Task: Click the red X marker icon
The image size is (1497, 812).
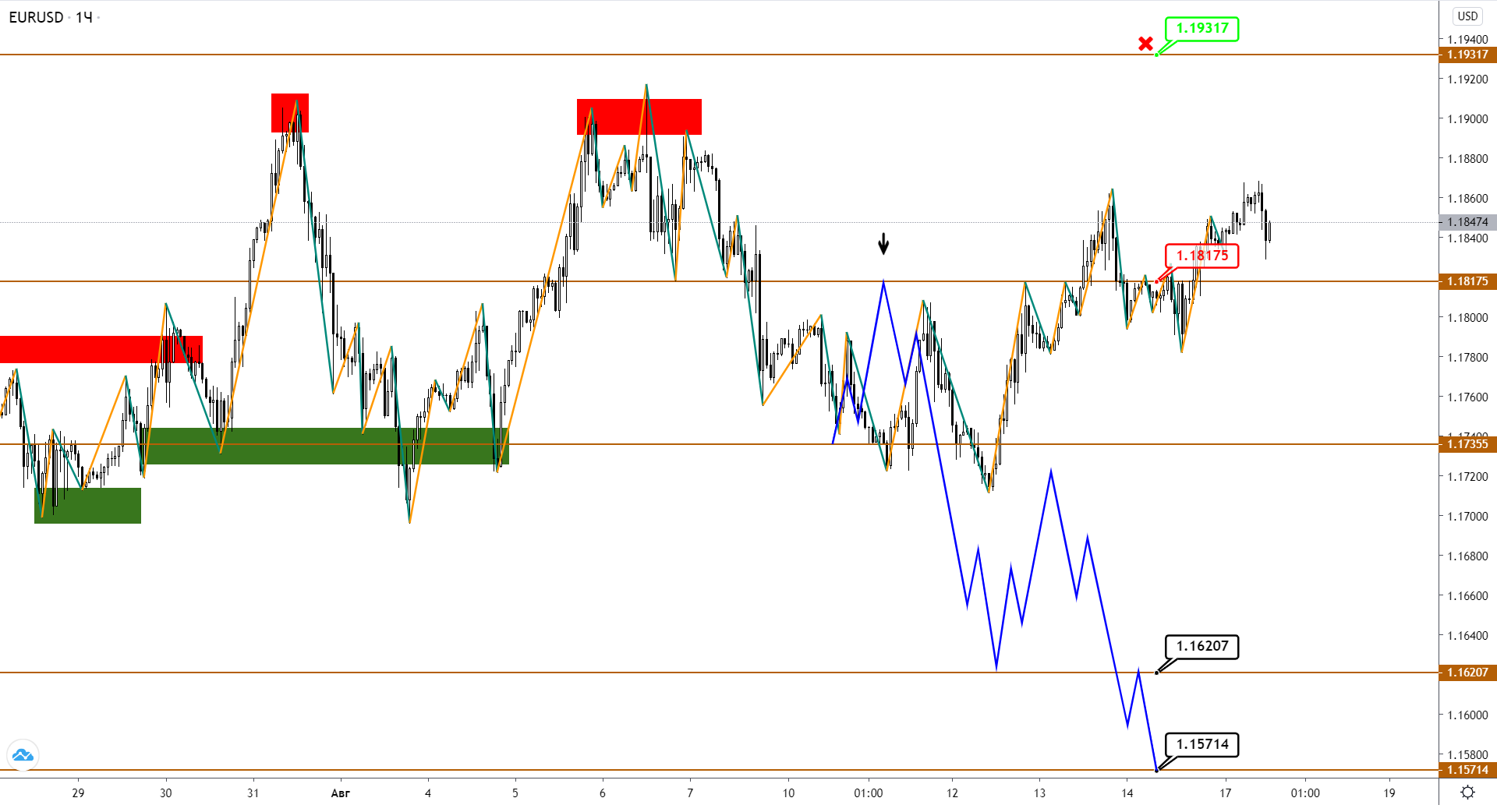Action: coord(1145,44)
